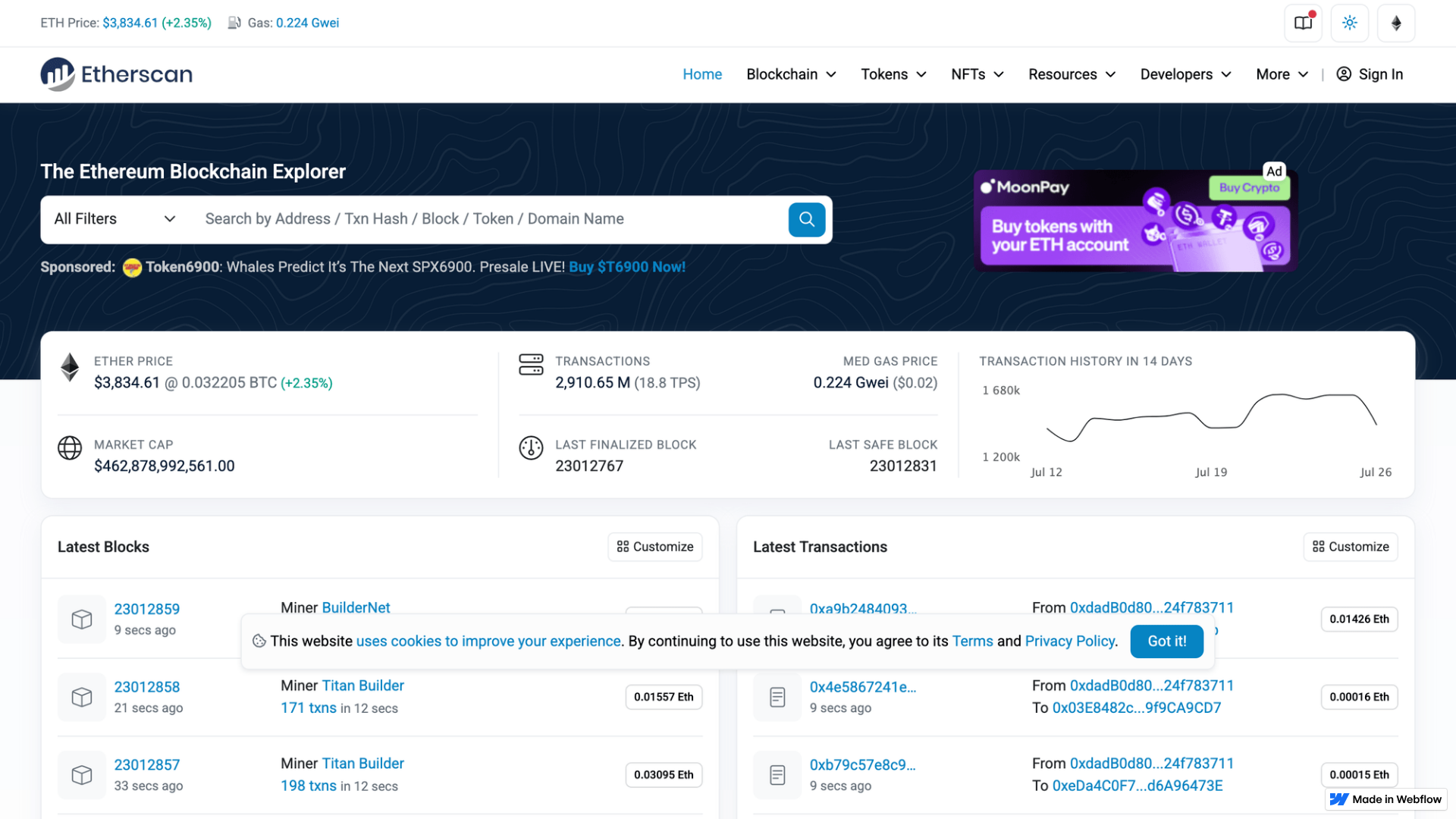
Task: Click the Token6900 sponsored coin icon
Action: click(132, 268)
